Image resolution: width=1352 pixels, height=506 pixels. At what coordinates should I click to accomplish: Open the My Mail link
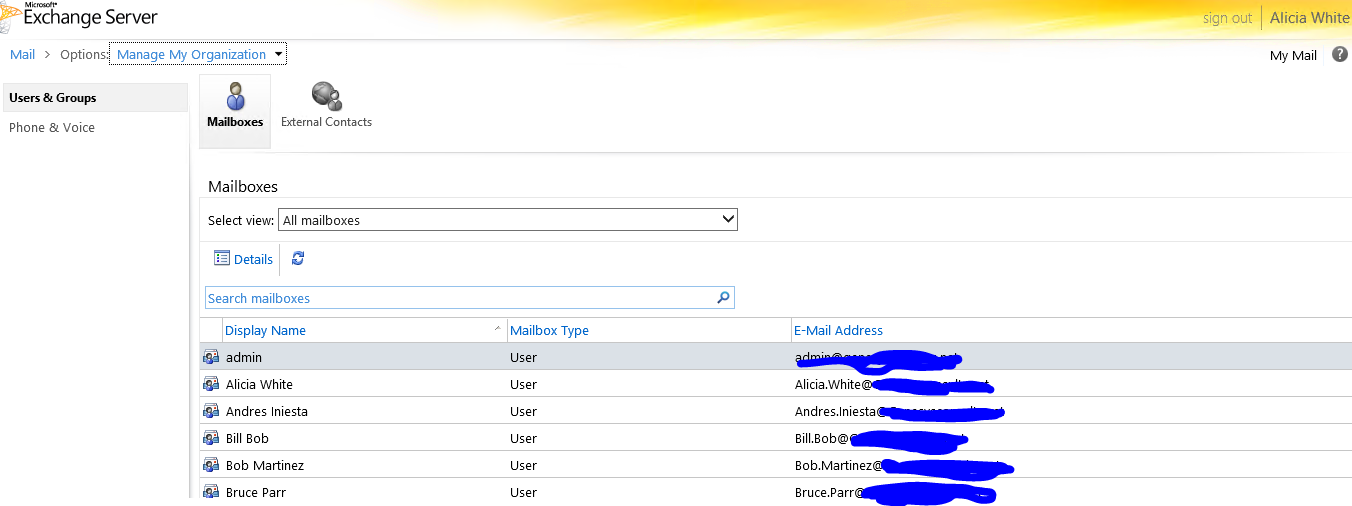(x=1292, y=56)
